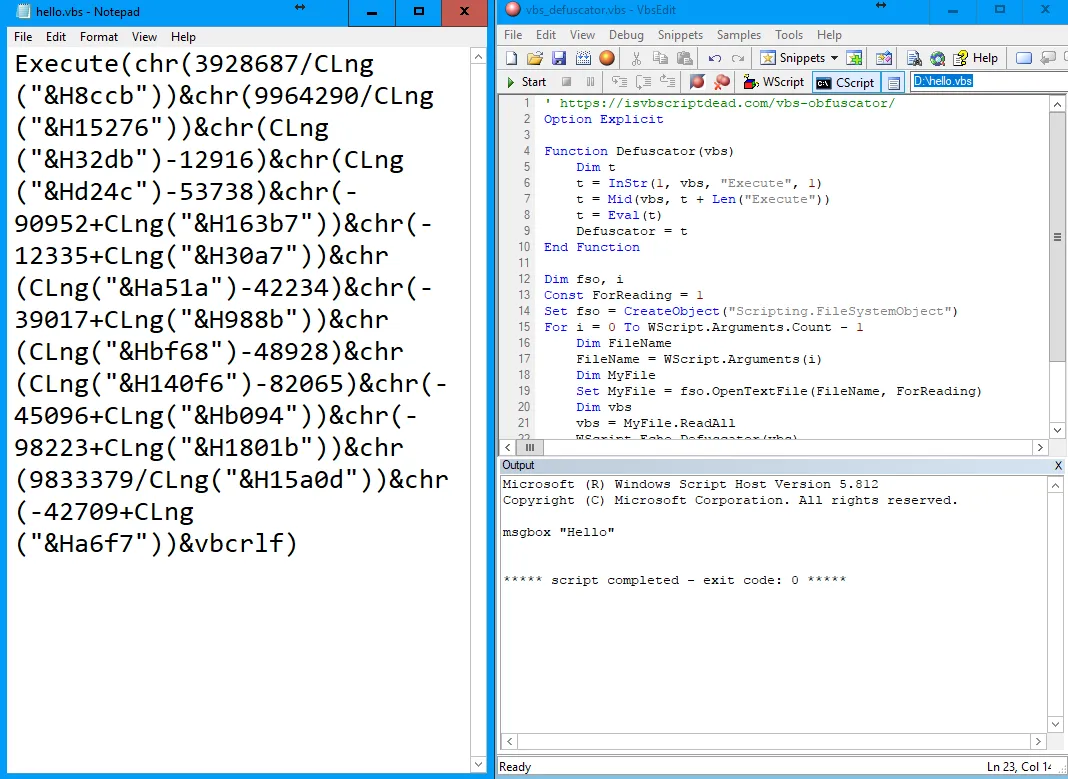Click the Output panel scroll right arrow
This screenshot has height=779, width=1068.
coord(1039,741)
